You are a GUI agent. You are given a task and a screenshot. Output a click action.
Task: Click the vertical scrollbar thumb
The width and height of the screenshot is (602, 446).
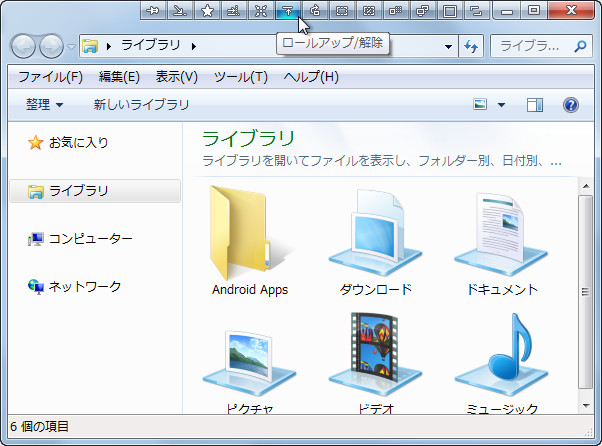point(586,292)
